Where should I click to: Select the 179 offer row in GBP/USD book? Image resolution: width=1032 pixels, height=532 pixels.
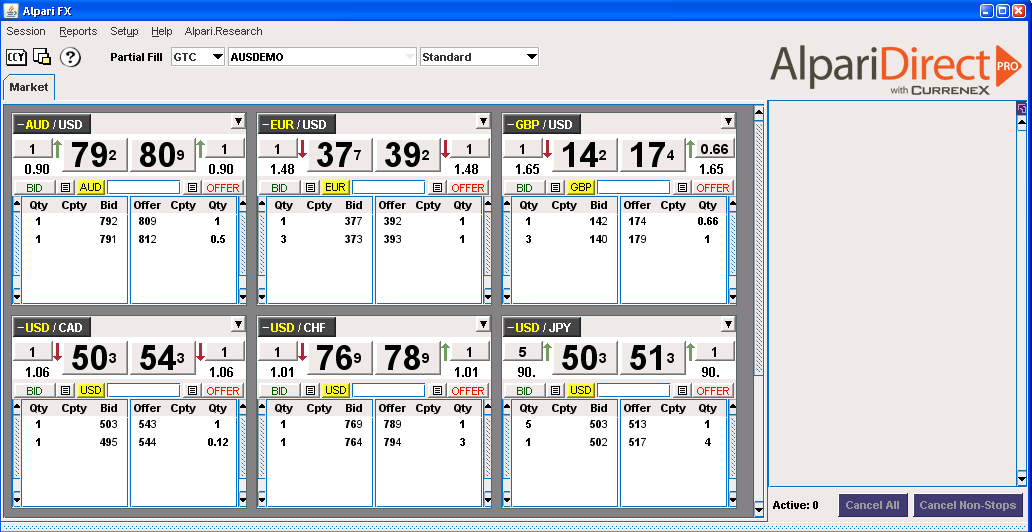pos(674,239)
